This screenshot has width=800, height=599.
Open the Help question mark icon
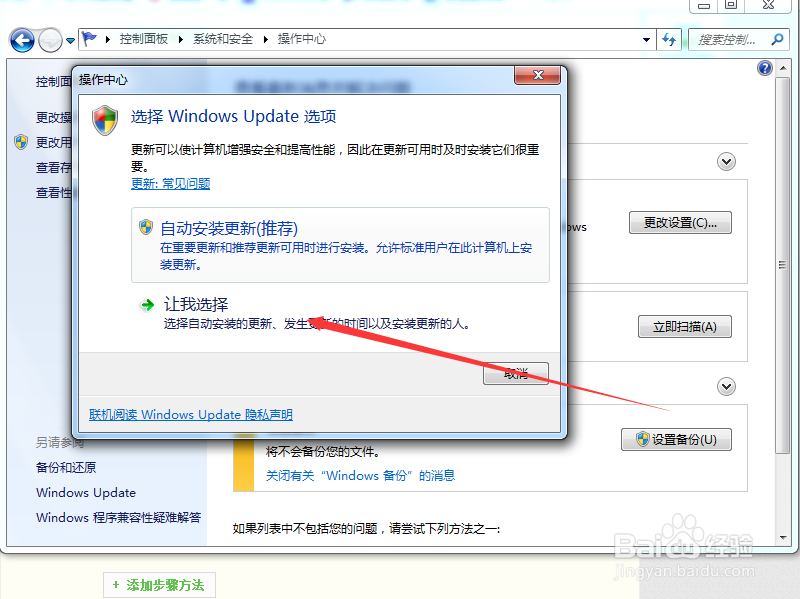[765, 68]
